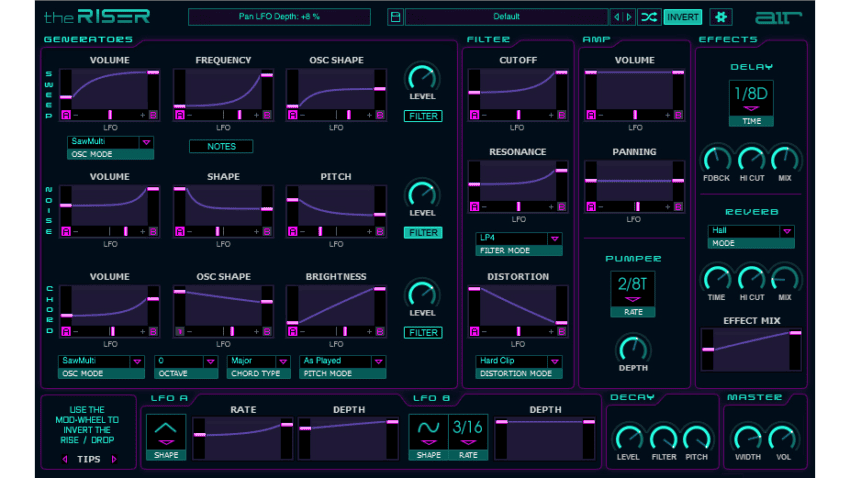Click the next tip arrow
This screenshot has width=850, height=478.
pos(114,459)
